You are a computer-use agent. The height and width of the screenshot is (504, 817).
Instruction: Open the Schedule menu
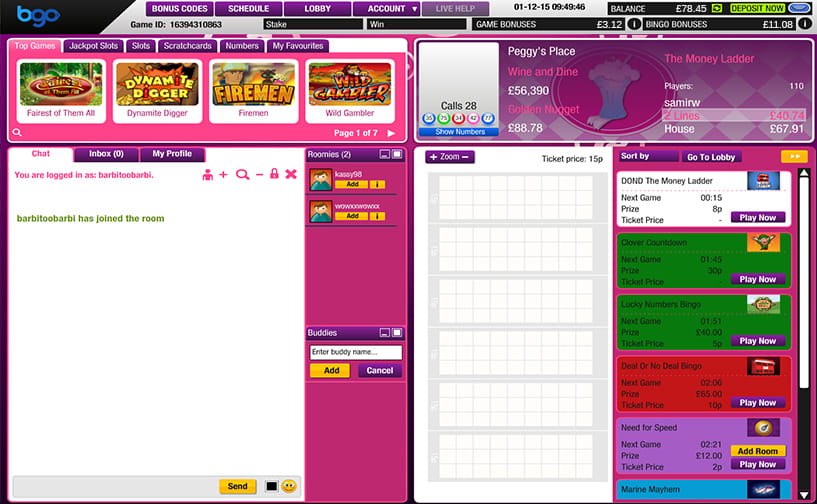(249, 9)
